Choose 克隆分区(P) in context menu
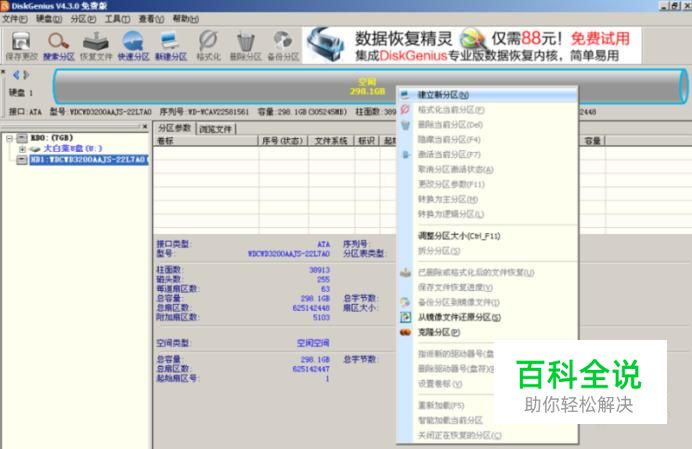692x449 pixels. point(488,332)
